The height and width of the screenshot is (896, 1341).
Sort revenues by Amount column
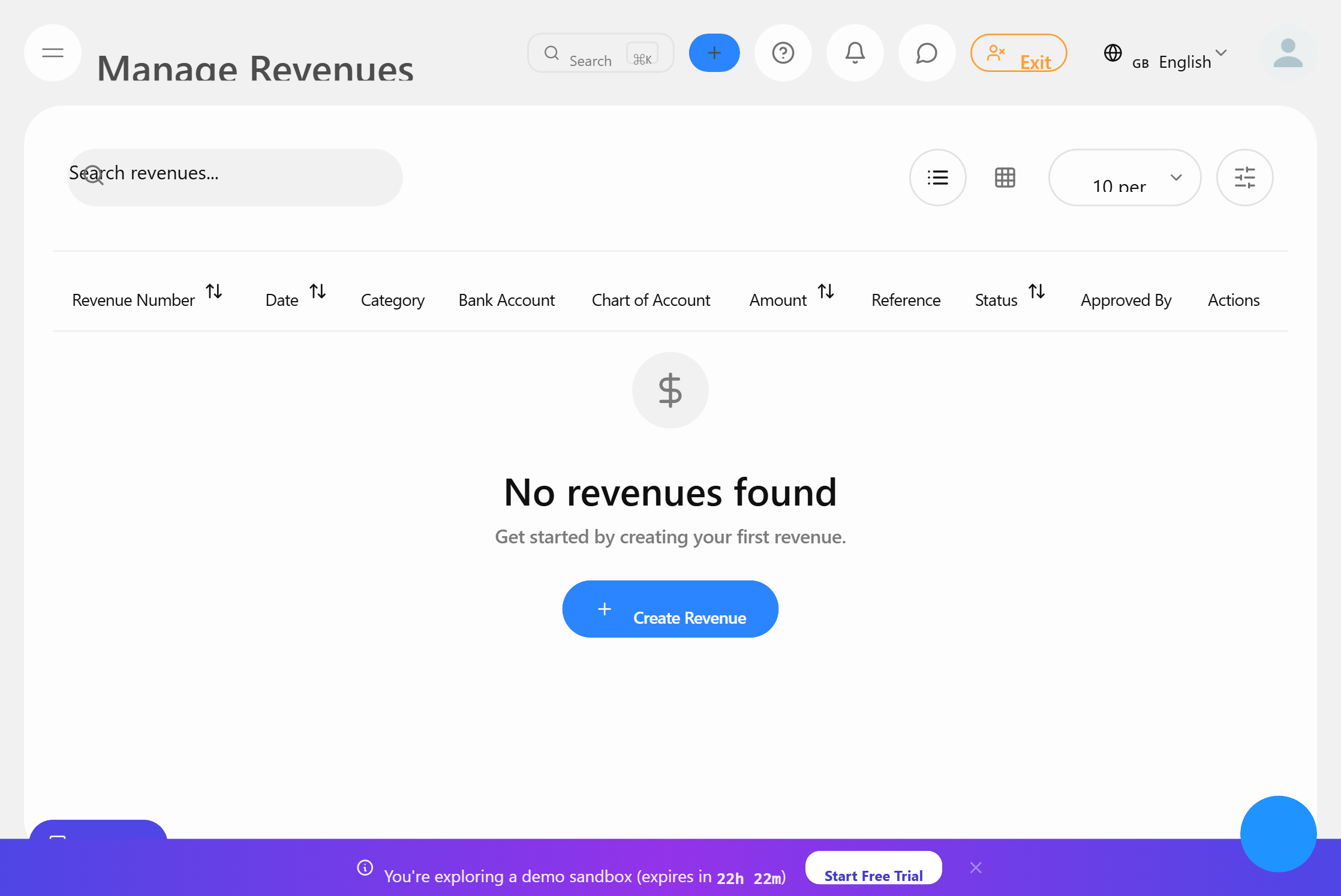click(x=827, y=292)
